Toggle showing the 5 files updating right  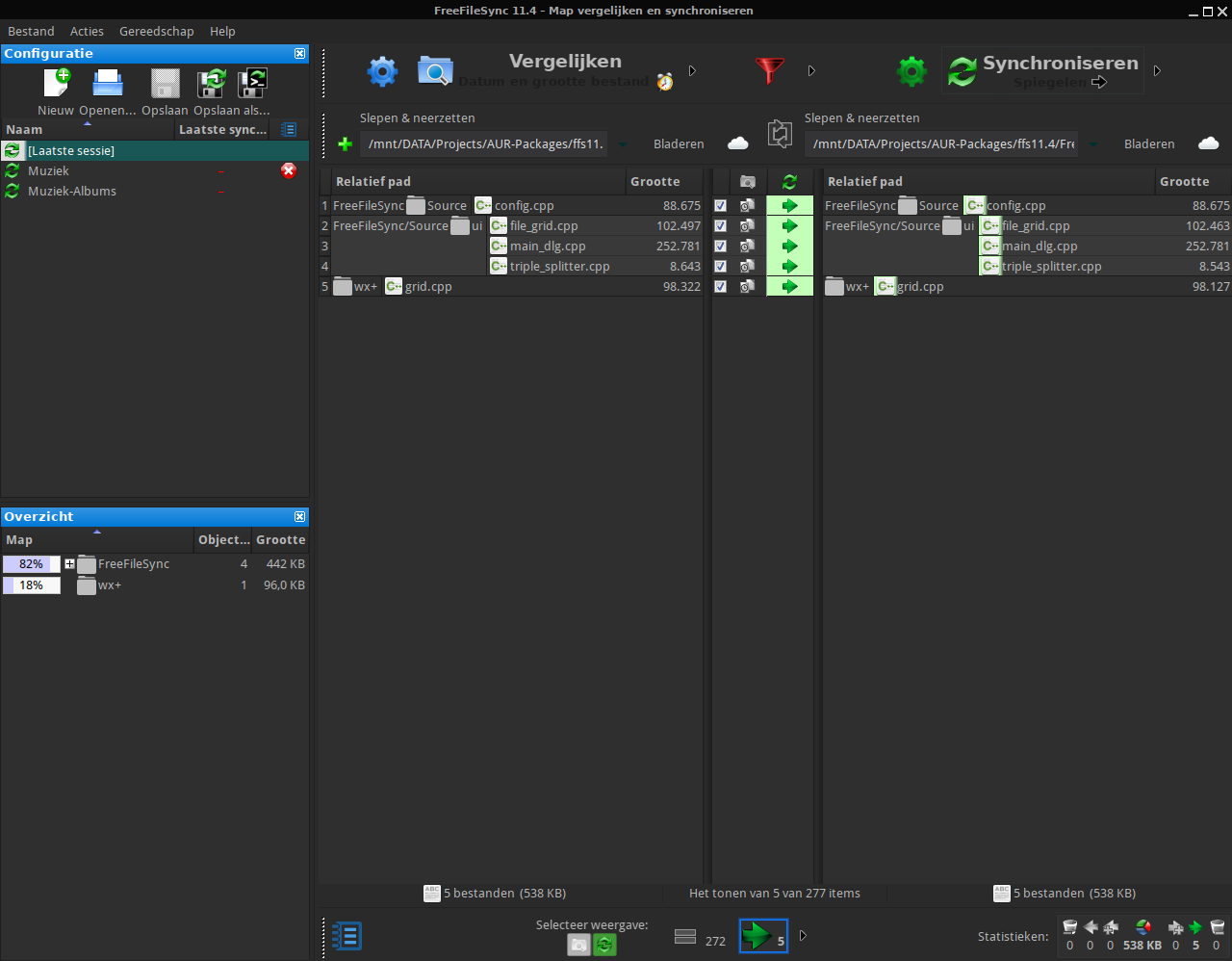tap(764, 936)
